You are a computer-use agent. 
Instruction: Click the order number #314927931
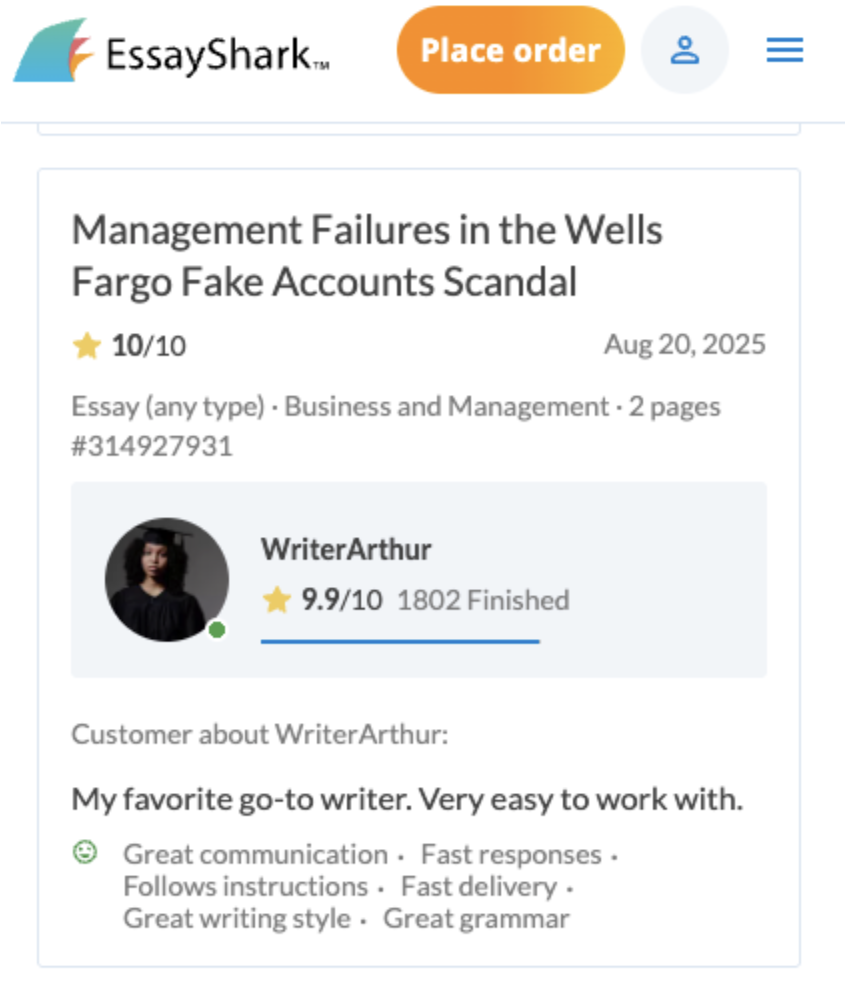(152, 446)
